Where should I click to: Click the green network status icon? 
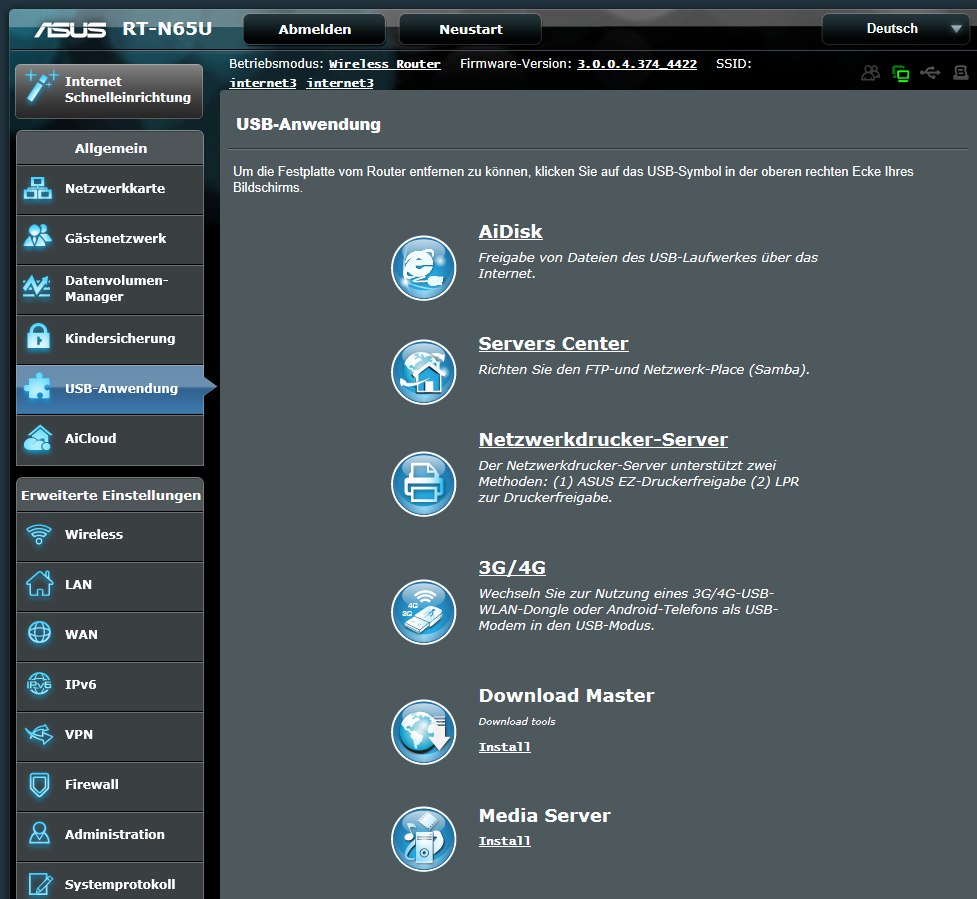click(x=900, y=73)
